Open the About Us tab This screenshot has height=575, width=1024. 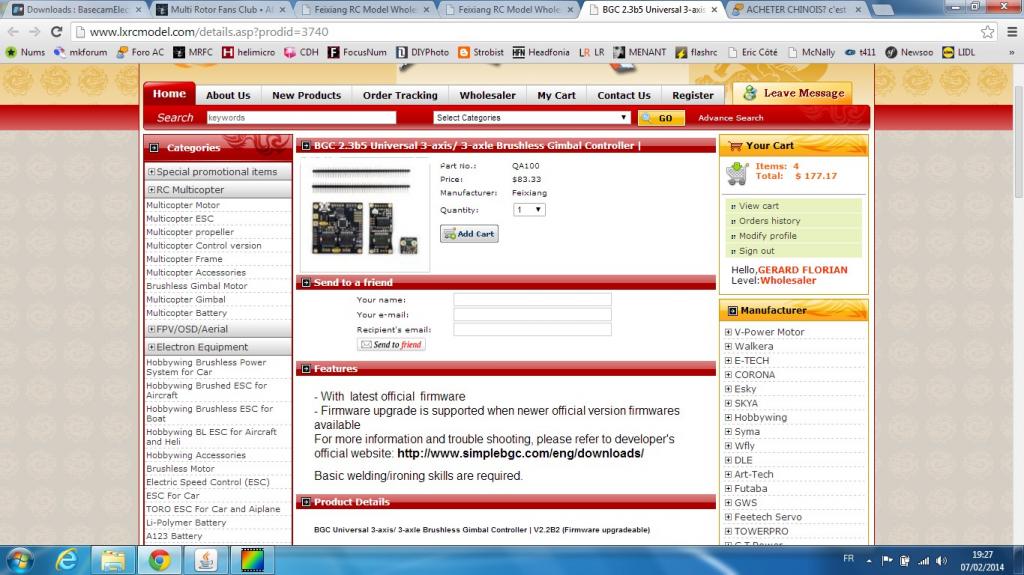click(x=228, y=95)
